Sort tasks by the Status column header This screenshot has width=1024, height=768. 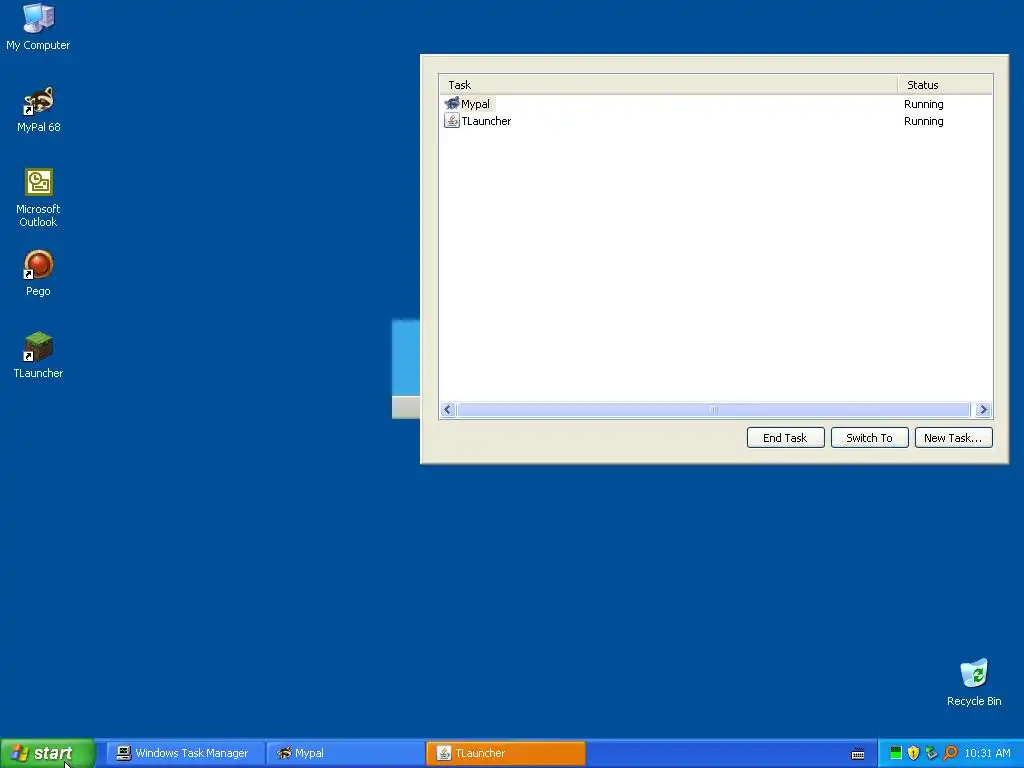[946, 85]
